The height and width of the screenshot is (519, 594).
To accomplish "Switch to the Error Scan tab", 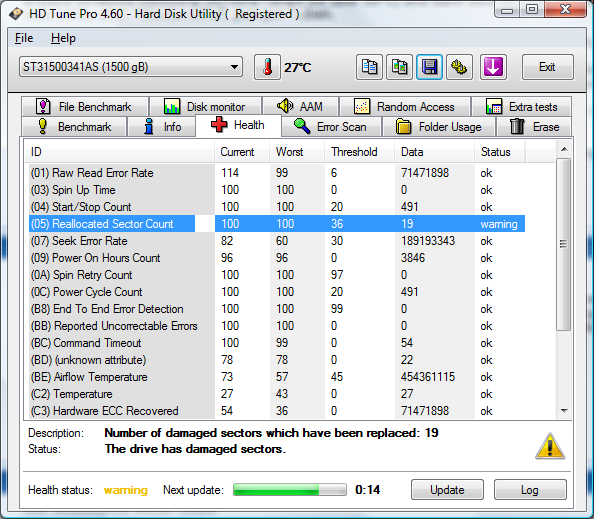I will [x=331, y=127].
